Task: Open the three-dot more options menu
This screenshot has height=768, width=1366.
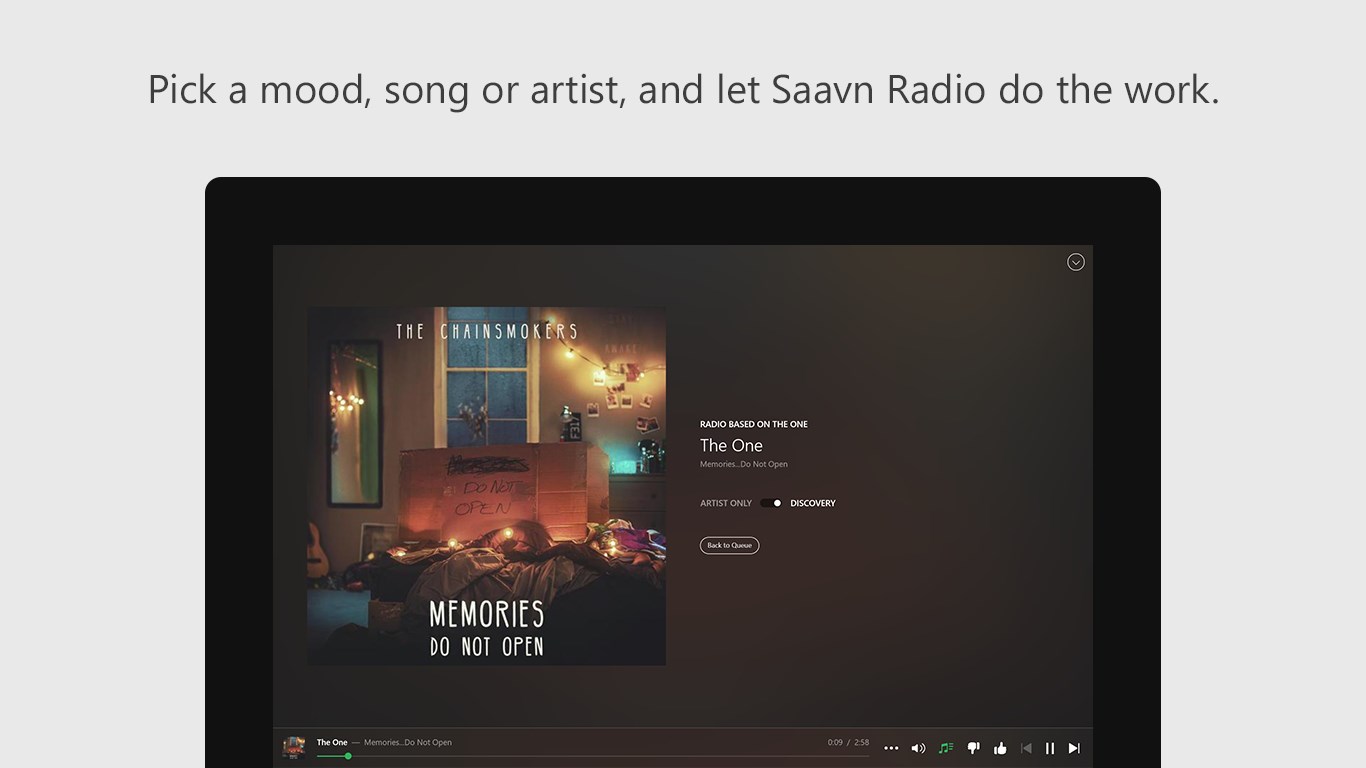Action: point(891,748)
